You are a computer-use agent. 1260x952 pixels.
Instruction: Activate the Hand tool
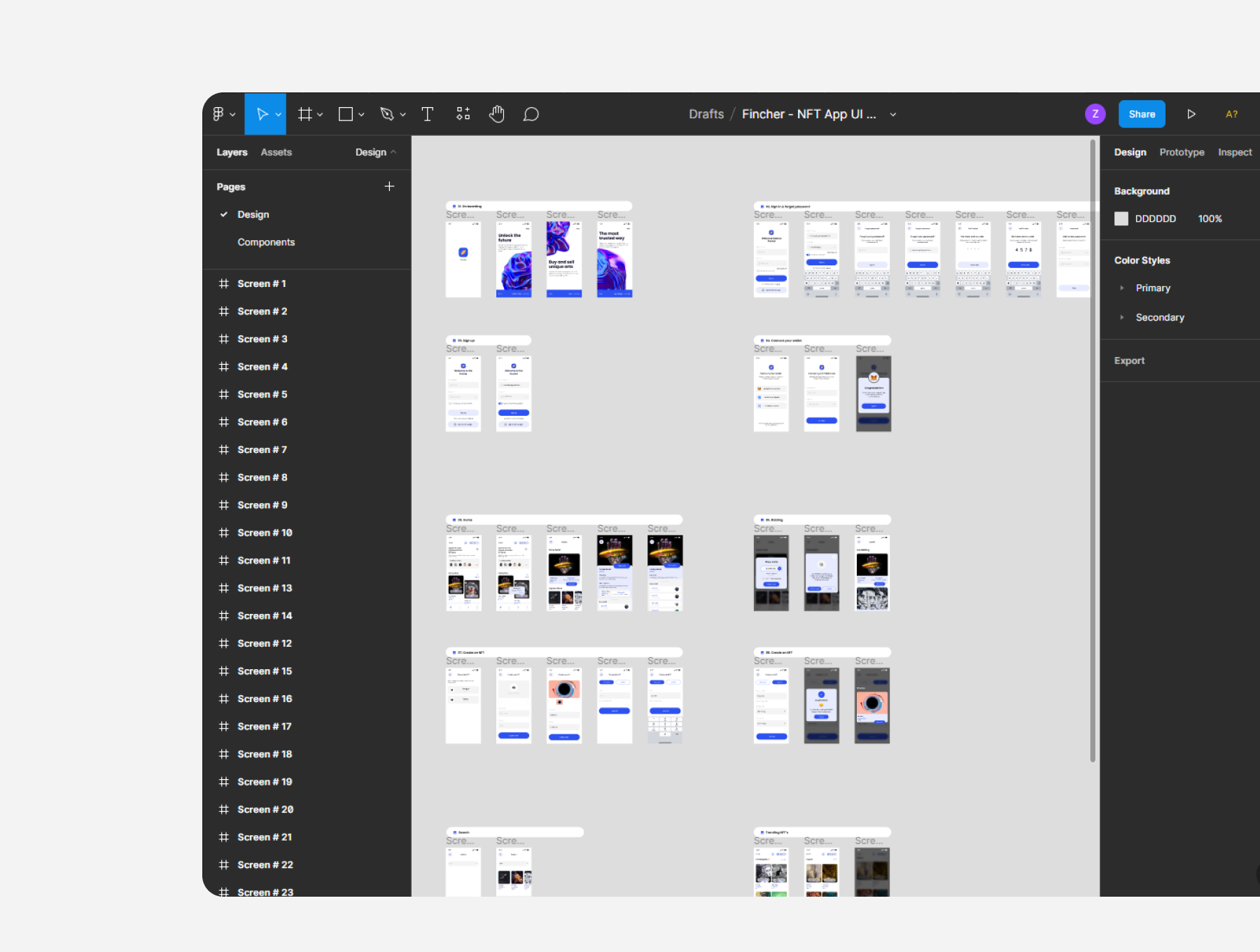(x=496, y=114)
